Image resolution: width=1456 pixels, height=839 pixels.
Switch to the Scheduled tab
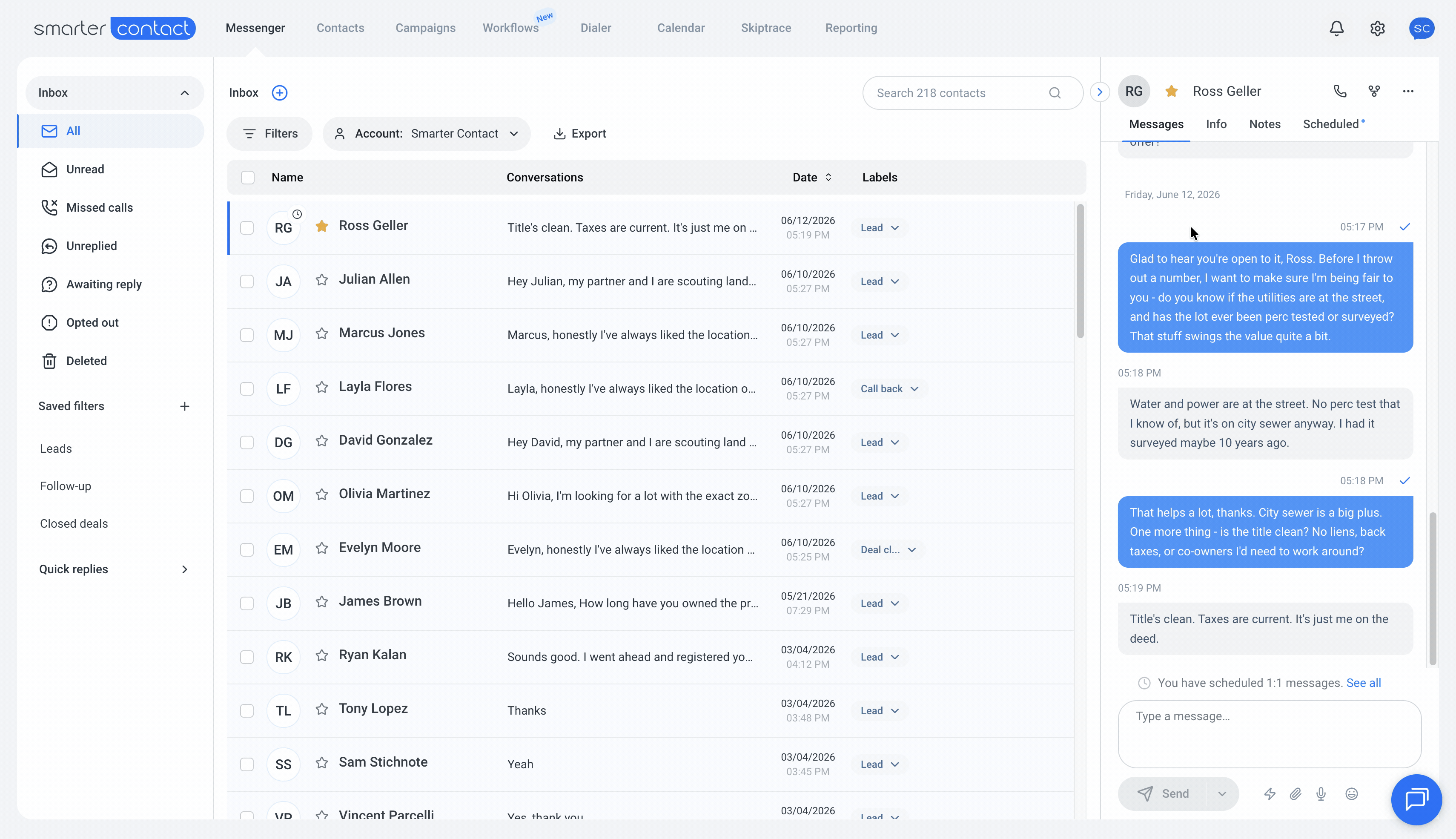click(x=1331, y=124)
